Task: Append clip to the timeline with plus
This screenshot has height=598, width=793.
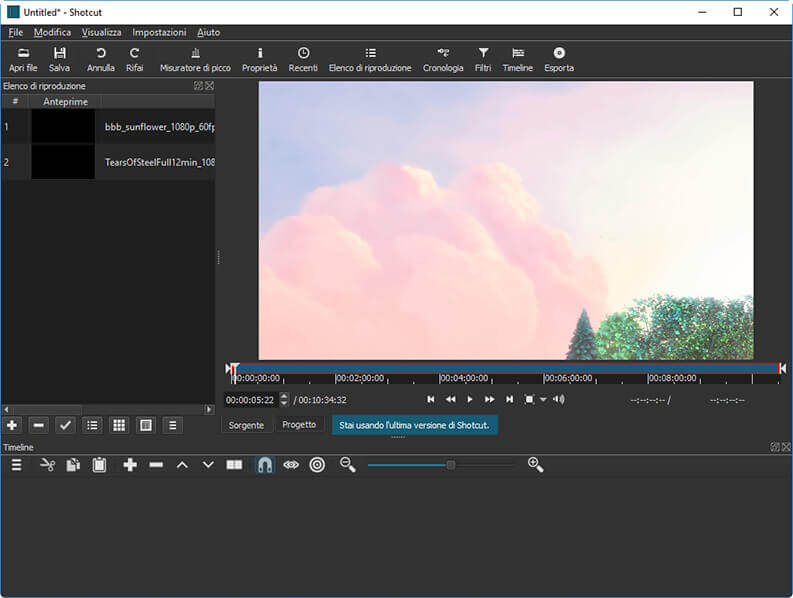Action: (130, 465)
